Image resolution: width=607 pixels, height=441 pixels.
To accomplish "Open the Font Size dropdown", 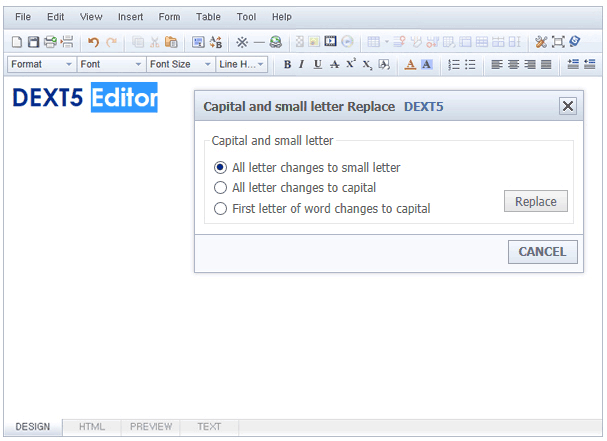I will (180, 64).
